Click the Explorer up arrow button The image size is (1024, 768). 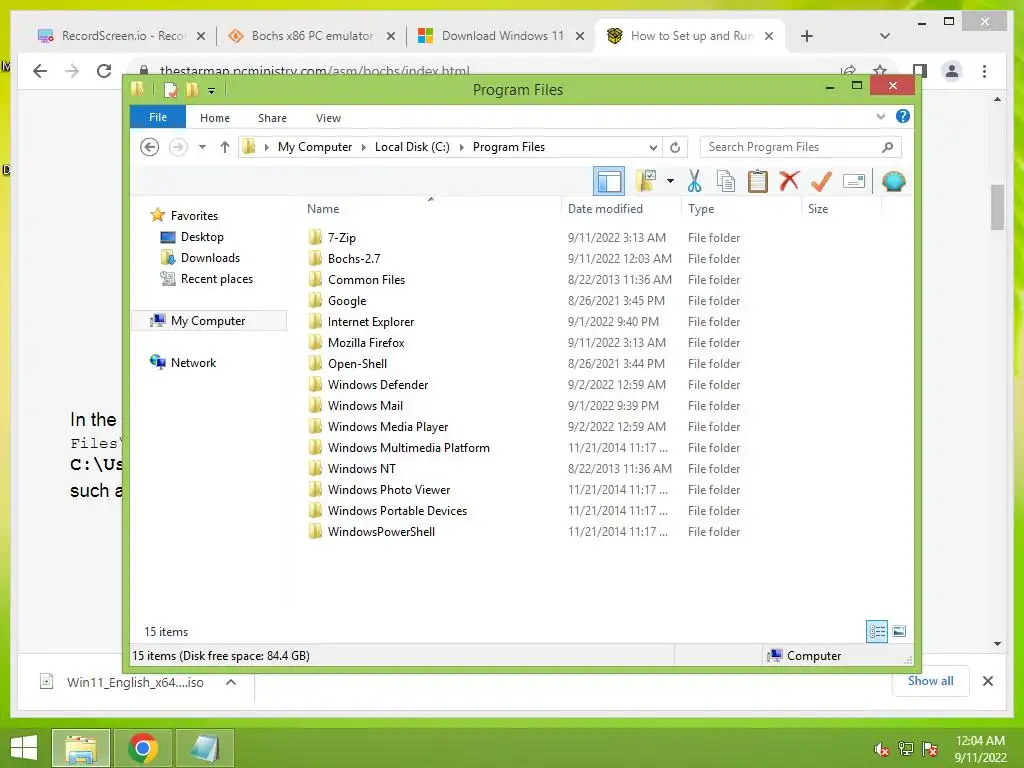pos(225,147)
